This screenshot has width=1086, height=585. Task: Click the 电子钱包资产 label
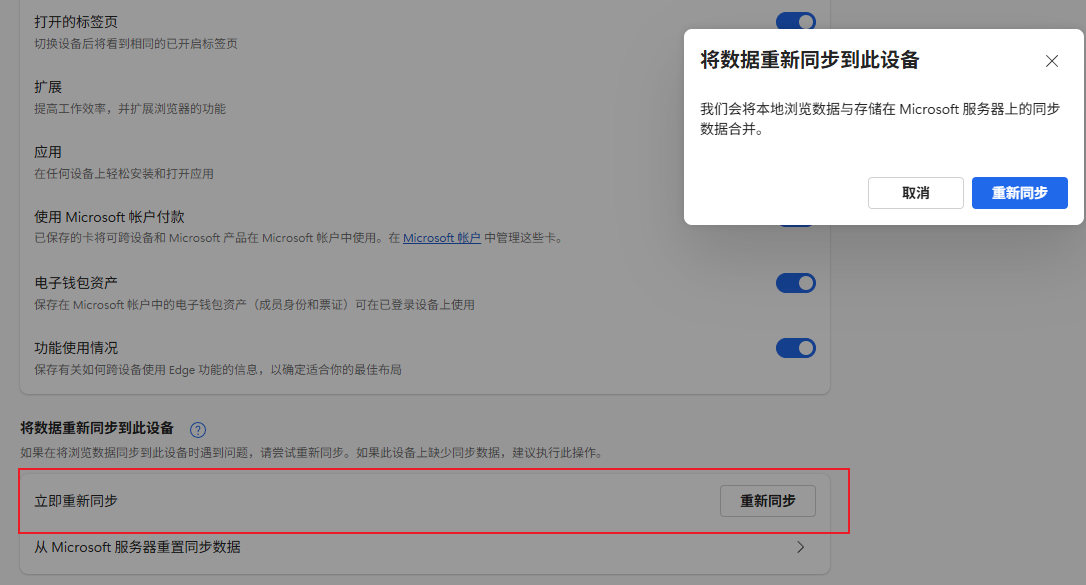coord(76,282)
